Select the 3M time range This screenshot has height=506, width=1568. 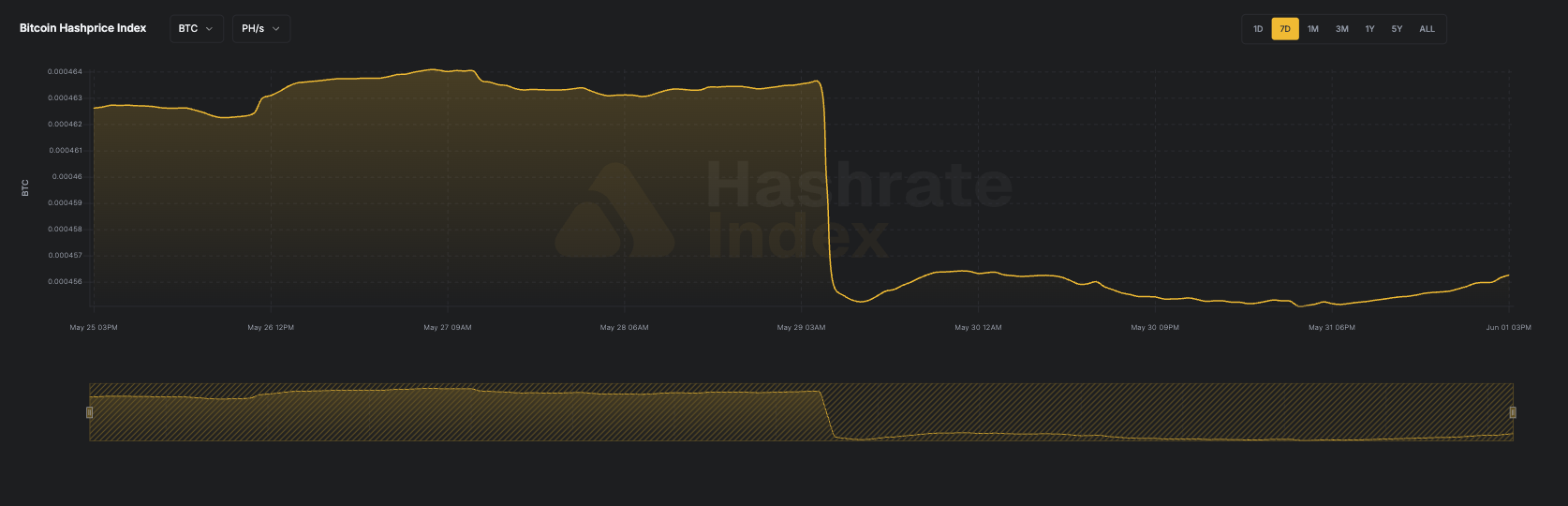pos(1342,29)
